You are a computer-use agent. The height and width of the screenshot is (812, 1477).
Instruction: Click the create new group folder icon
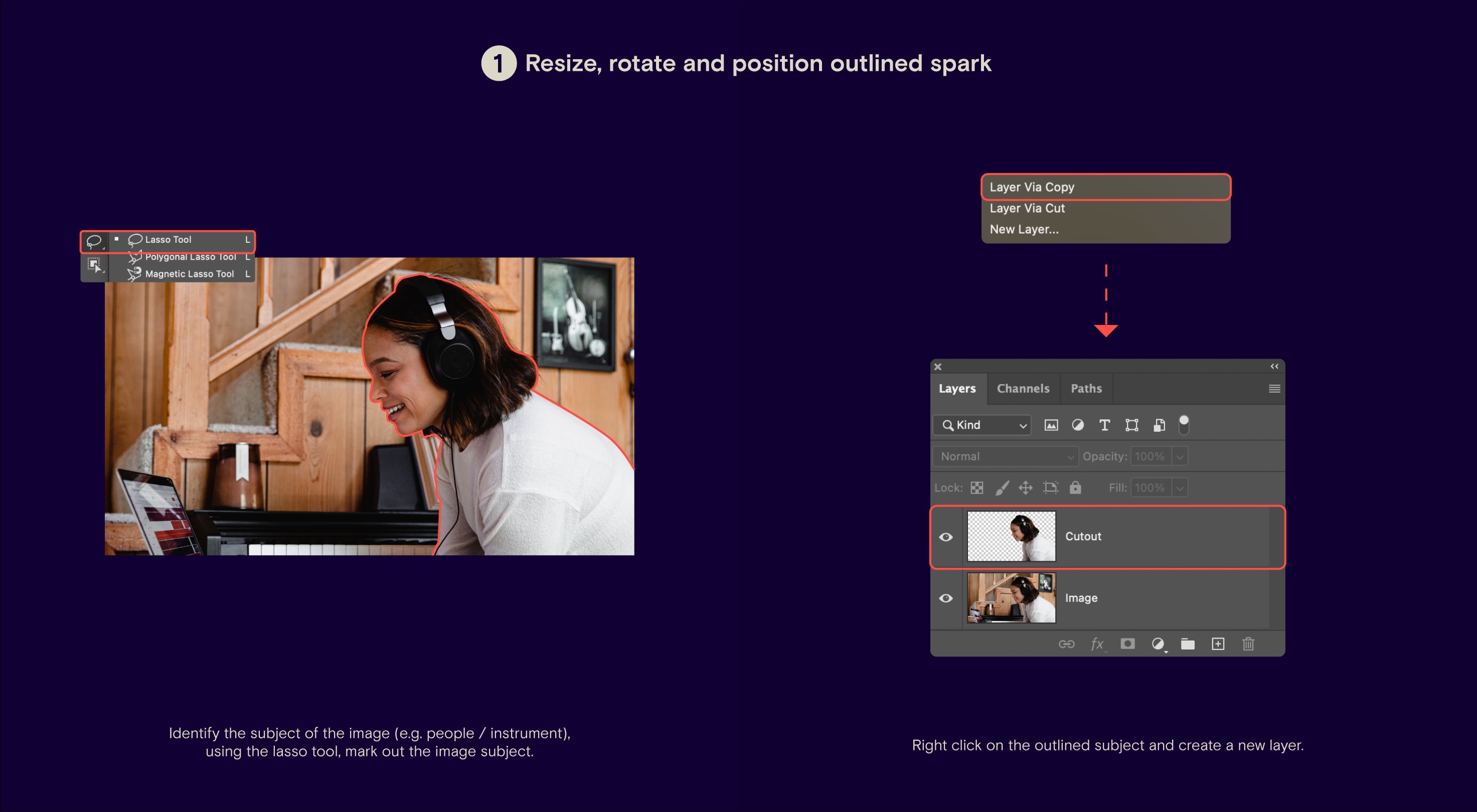[1188, 643]
